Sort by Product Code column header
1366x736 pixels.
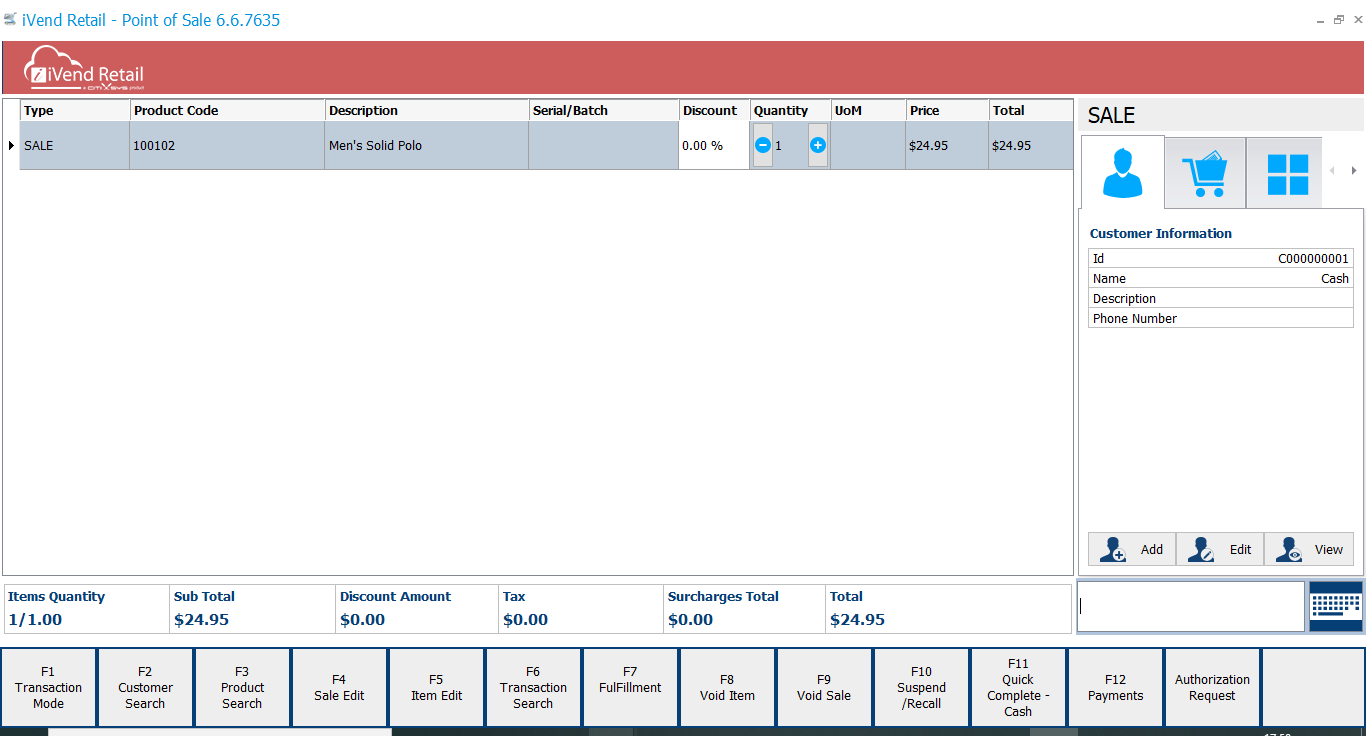point(227,111)
